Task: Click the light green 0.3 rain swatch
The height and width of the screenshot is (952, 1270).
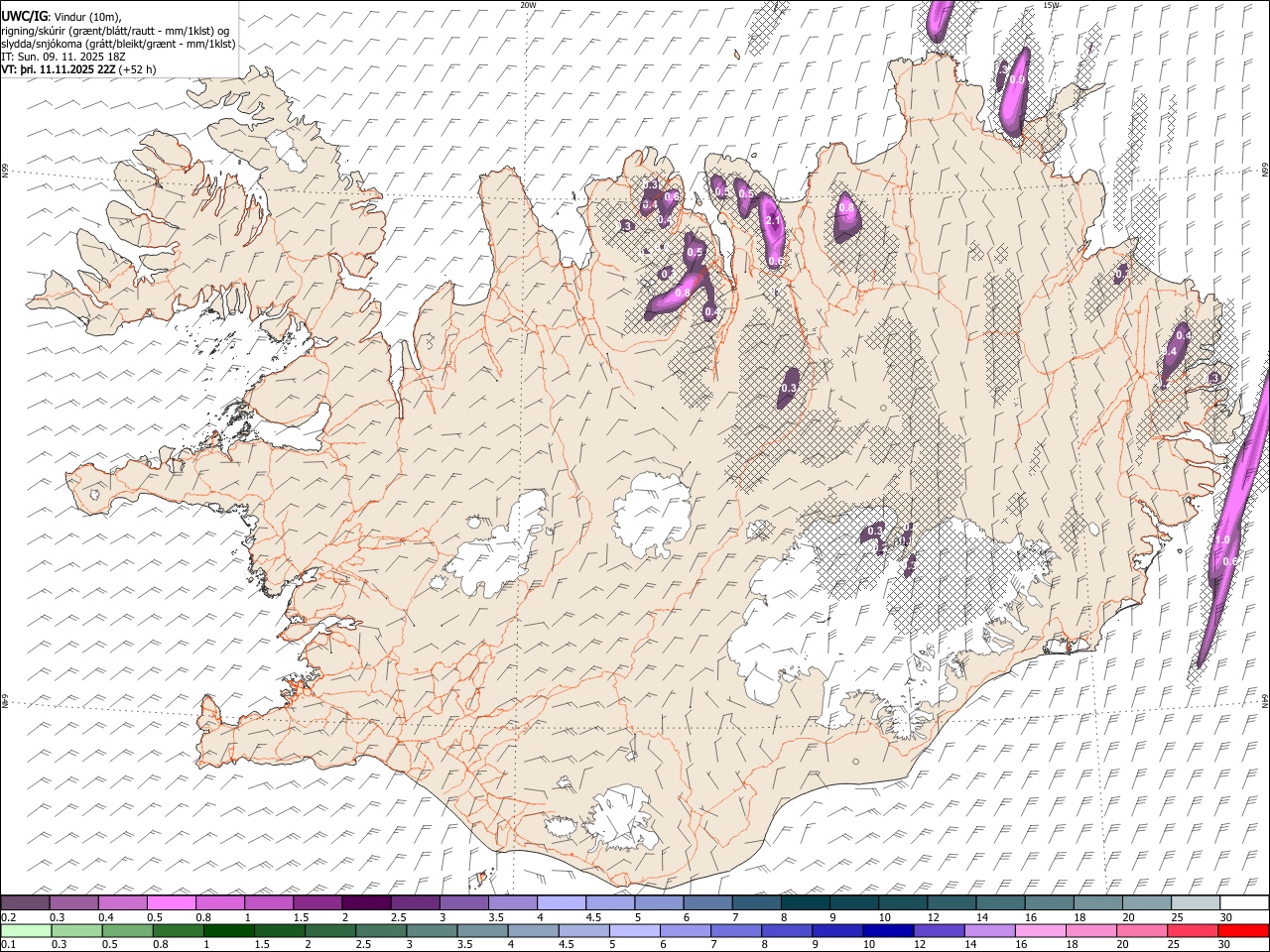Action: click(76, 931)
